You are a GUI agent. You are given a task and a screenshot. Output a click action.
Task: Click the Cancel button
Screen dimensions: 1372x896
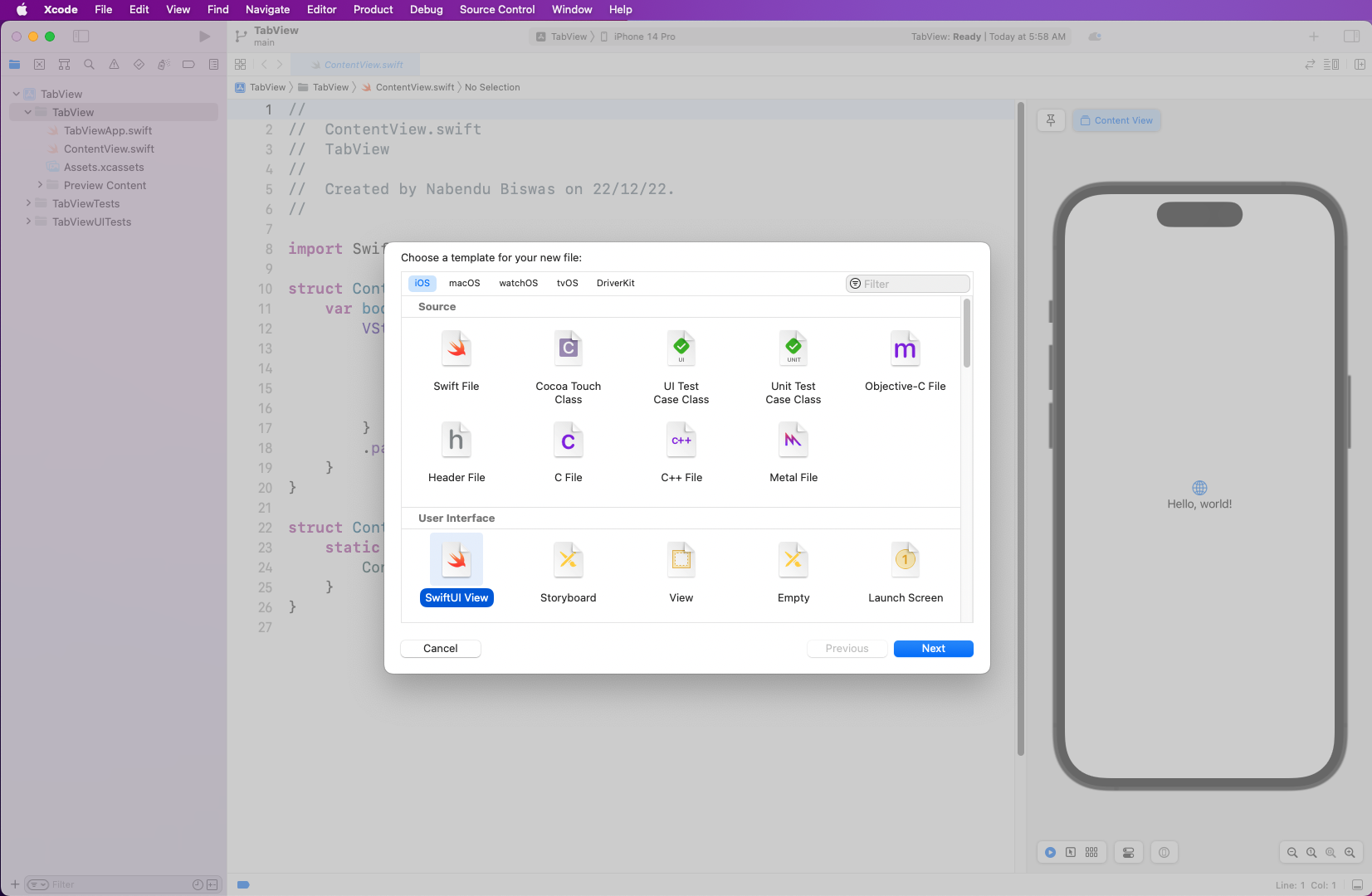click(441, 649)
